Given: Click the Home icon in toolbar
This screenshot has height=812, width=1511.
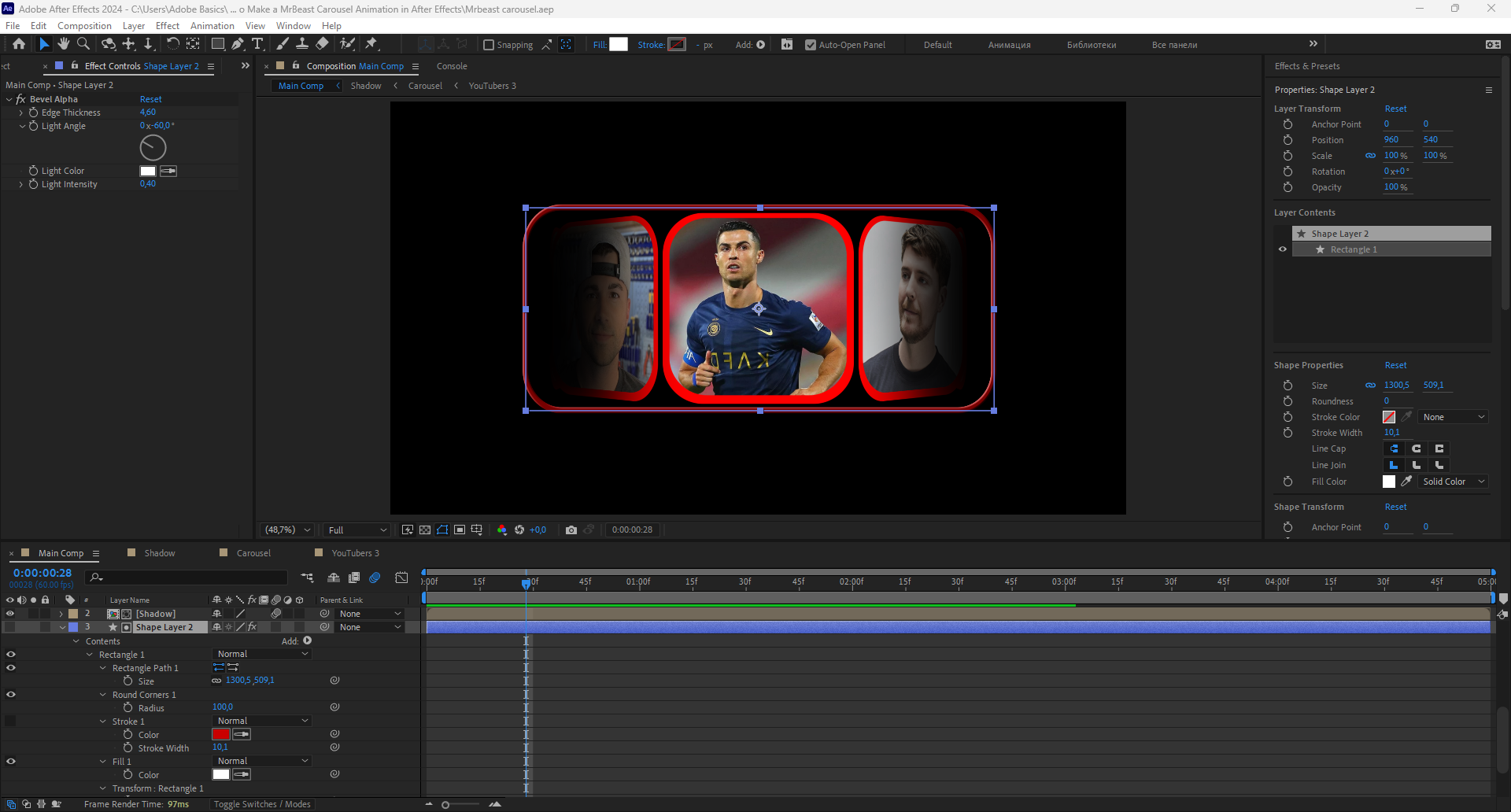Looking at the screenshot, I should point(19,44).
